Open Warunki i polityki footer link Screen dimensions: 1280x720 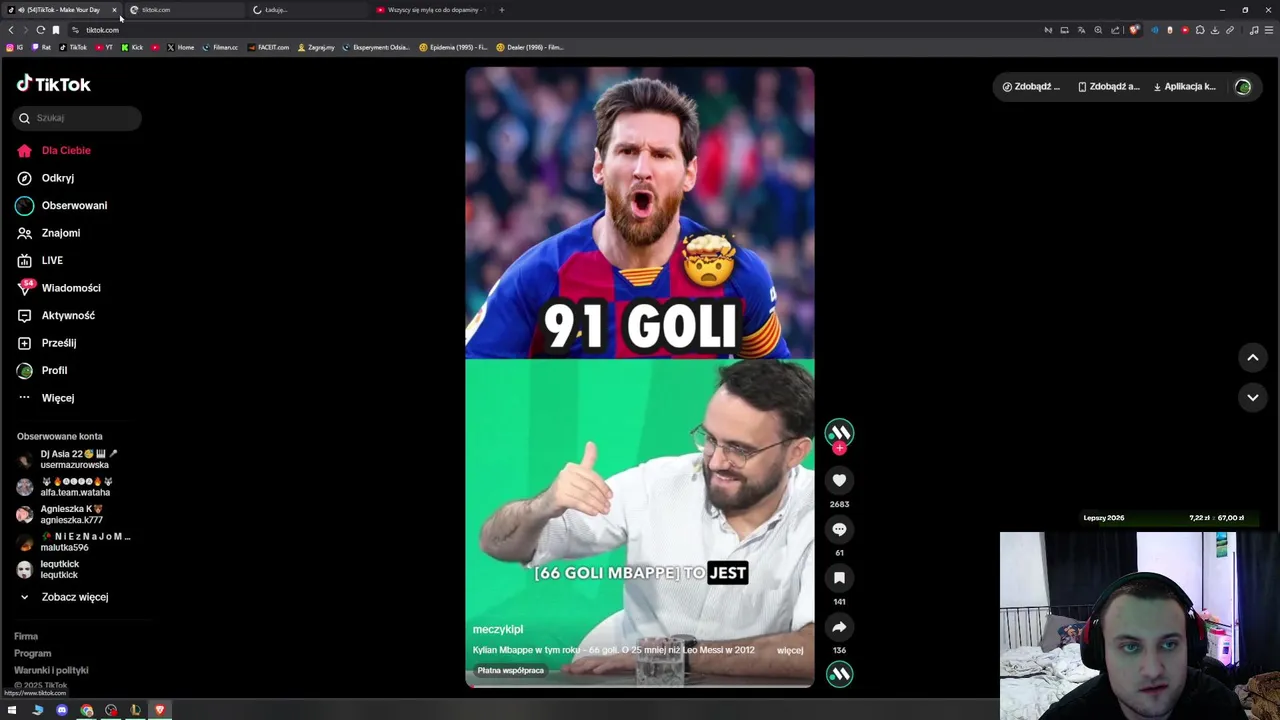[51, 670]
